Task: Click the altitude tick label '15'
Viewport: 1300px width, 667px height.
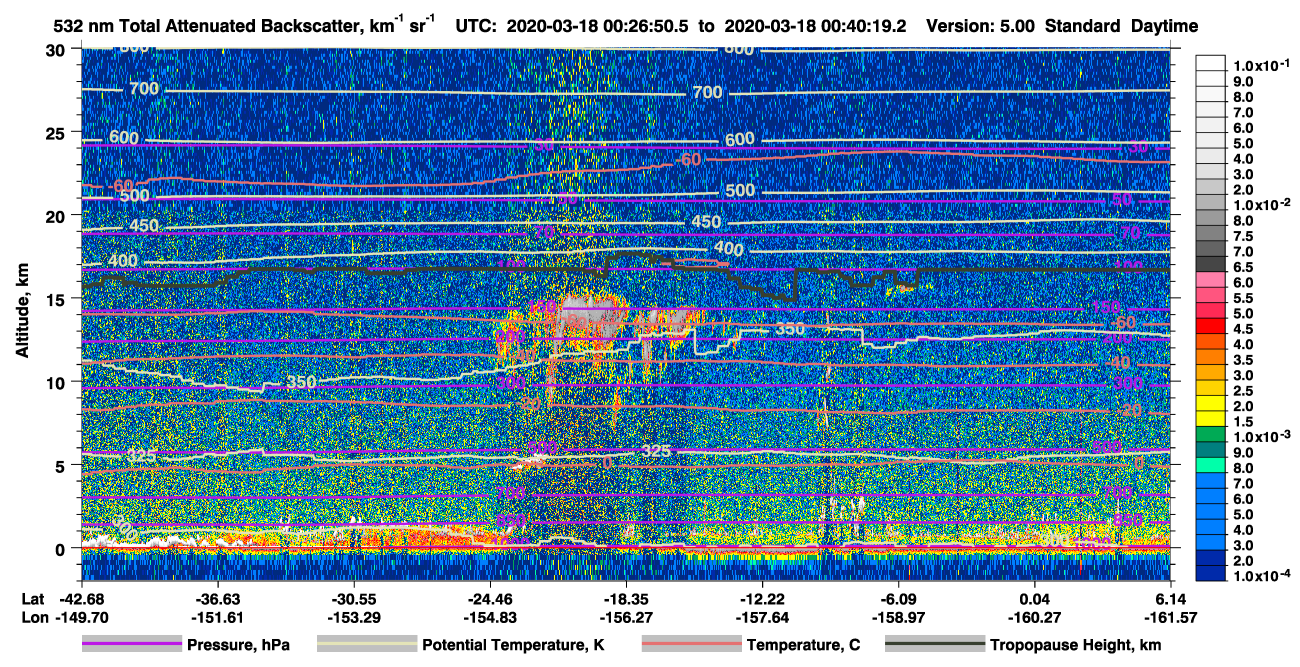Action: (58, 298)
